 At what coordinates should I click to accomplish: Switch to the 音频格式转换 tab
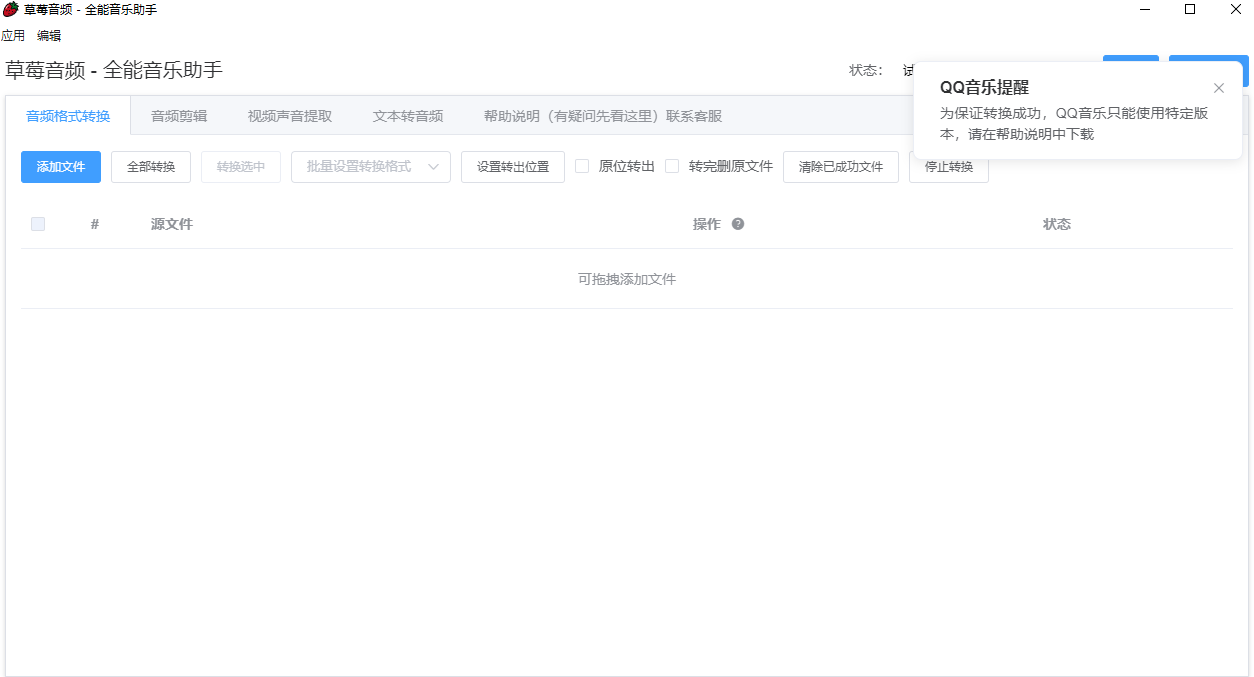coord(68,116)
